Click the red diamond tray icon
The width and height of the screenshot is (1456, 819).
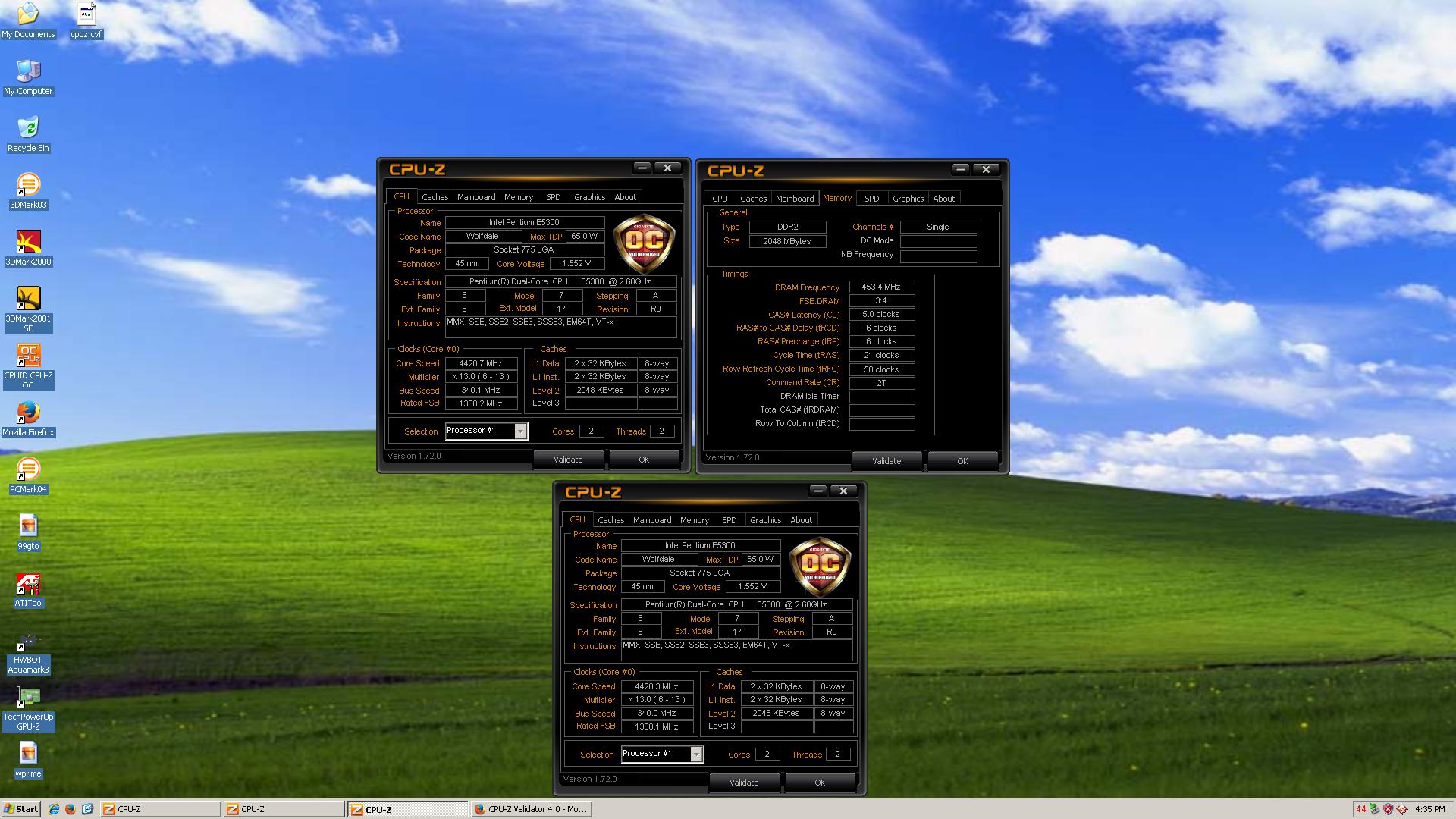pyautogui.click(x=1401, y=809)
